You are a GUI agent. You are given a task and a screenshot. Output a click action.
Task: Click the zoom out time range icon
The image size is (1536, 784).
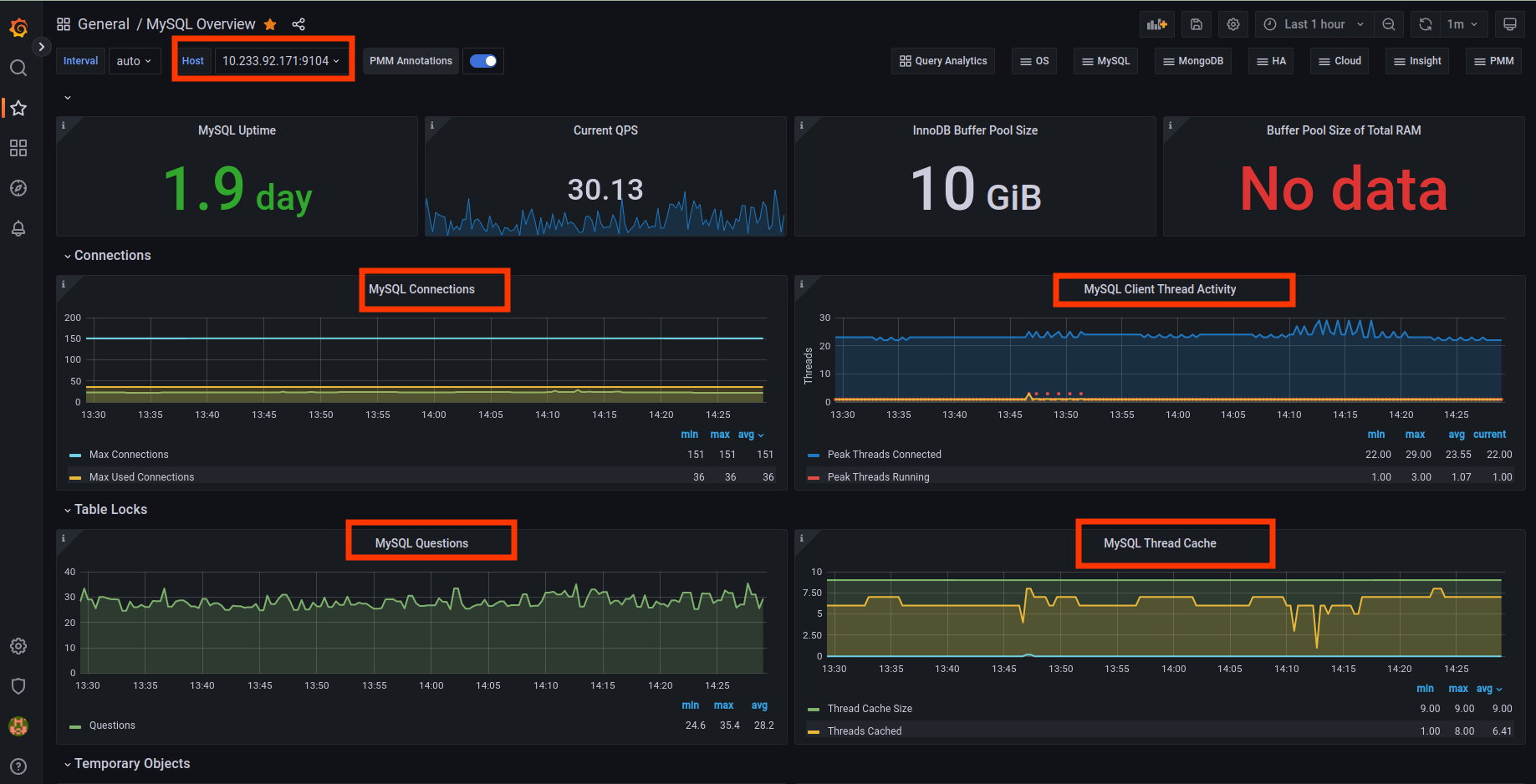click(1389, 24)
